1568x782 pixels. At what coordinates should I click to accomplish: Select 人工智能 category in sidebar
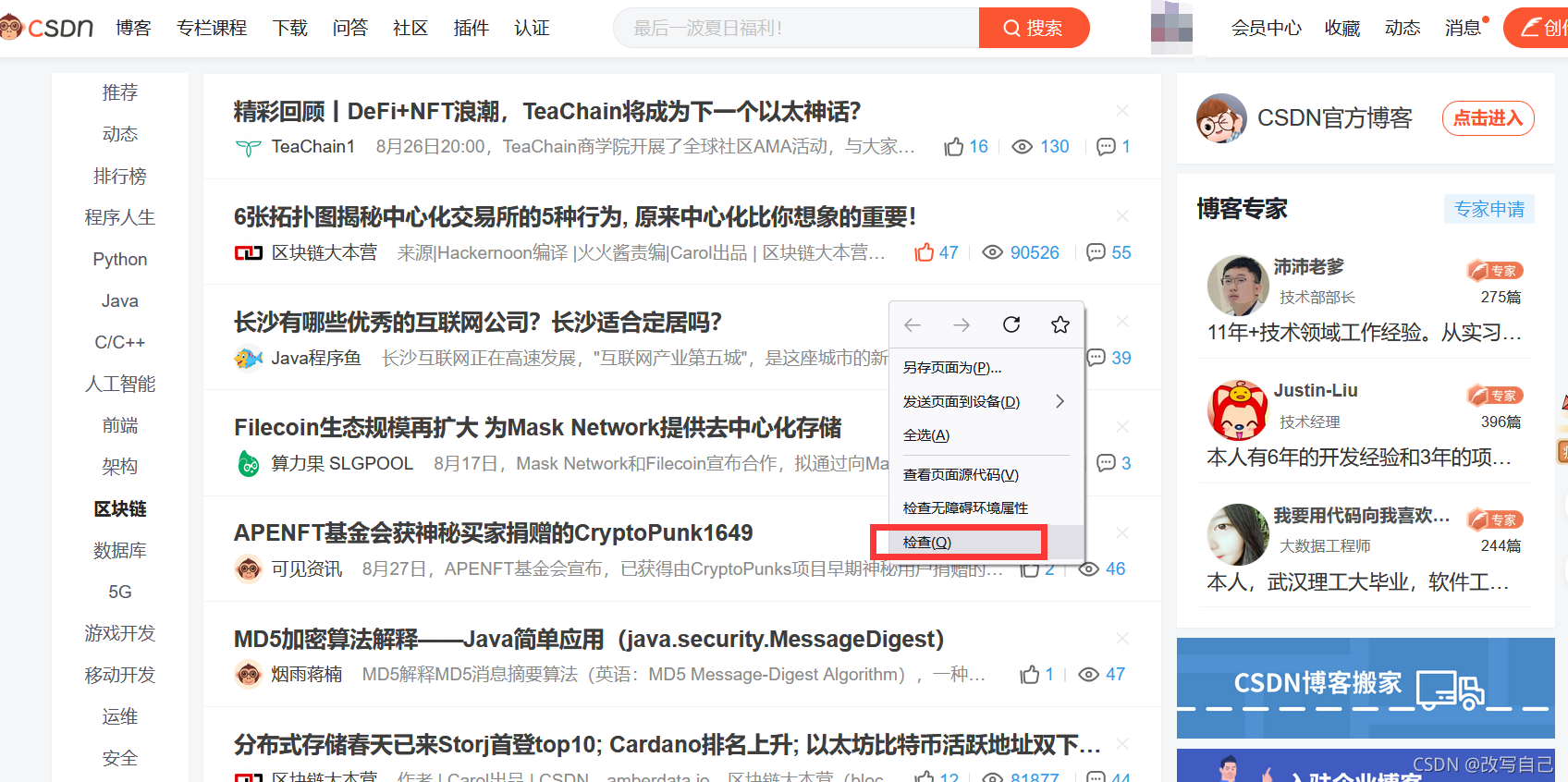(120, 384)
